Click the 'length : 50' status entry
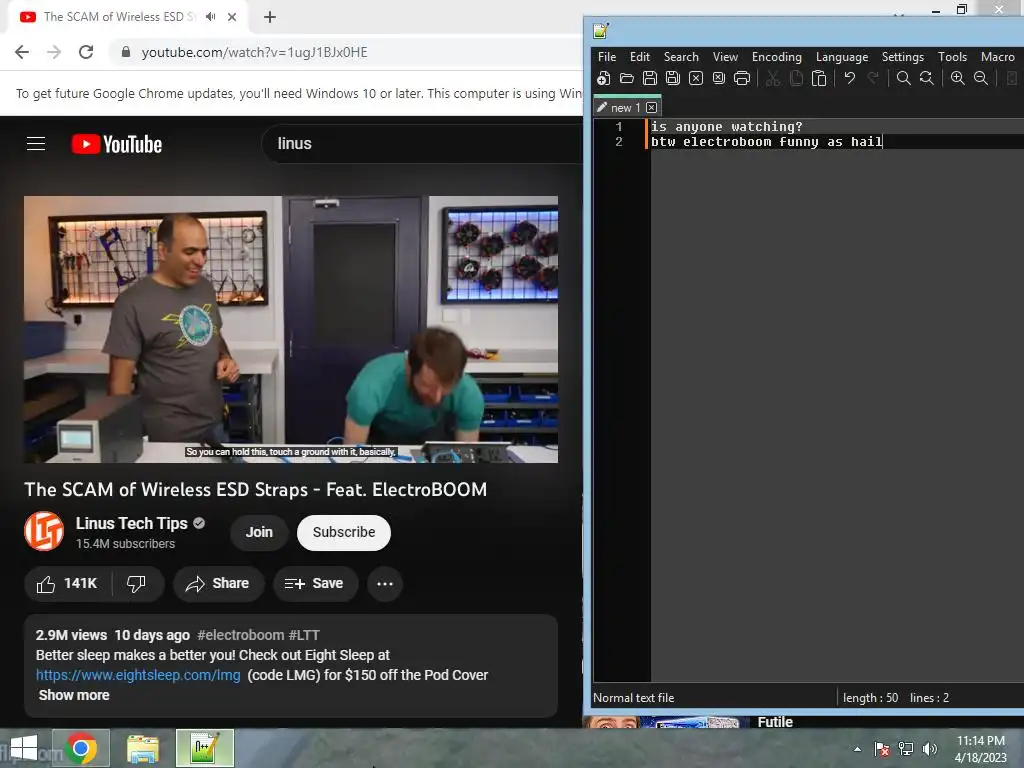Viewport: 1024px width, 768px height. pyautogui.click(x=870, y=697)
